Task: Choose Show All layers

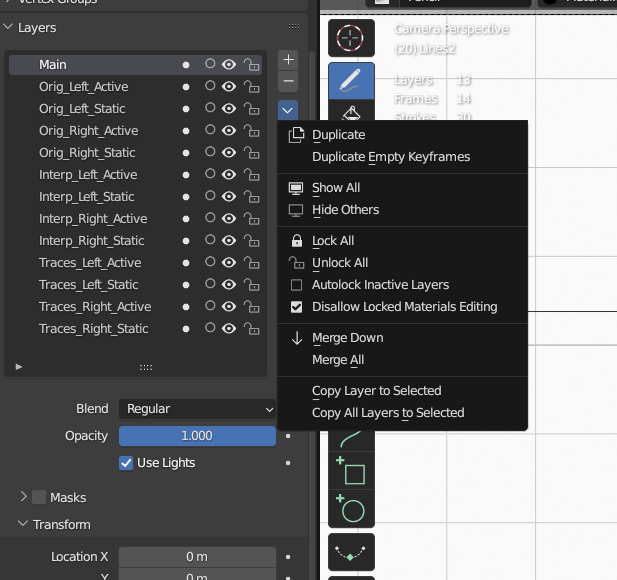Action: pyautogui.click(x=403, y=188)
